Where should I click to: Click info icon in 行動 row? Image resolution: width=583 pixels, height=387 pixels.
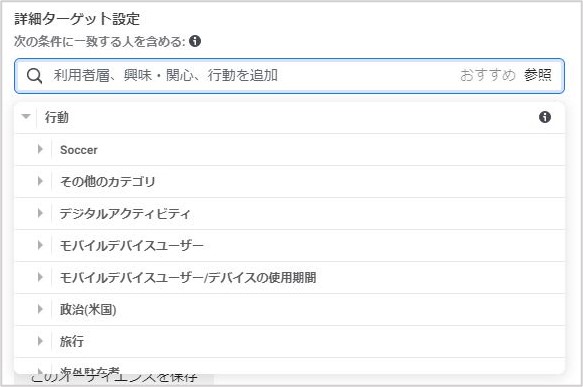[545, 117]
